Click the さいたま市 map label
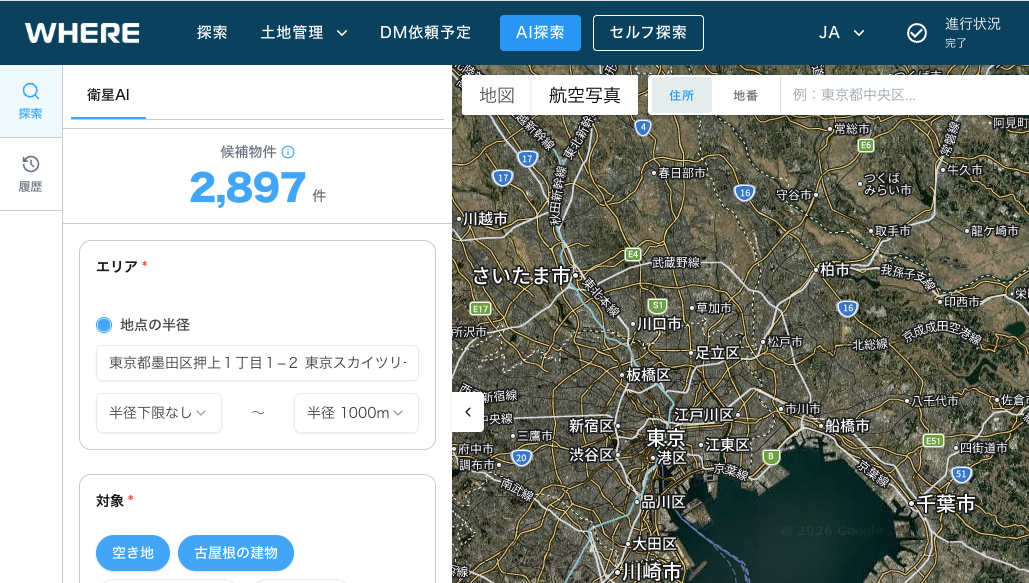Viewport: 1029px width, 583px height. (x=522, y=276)
